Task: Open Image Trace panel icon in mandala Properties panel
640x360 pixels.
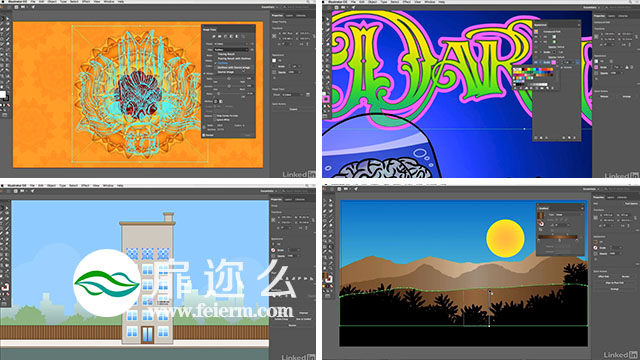Action: tap(308, 95)
